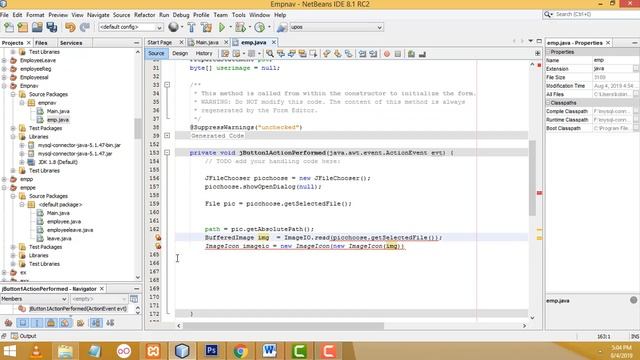Toggle Sort by Source in Navigator
This screenshot has width=640, height=360.
pyautogui.click(x=110, y=323)
